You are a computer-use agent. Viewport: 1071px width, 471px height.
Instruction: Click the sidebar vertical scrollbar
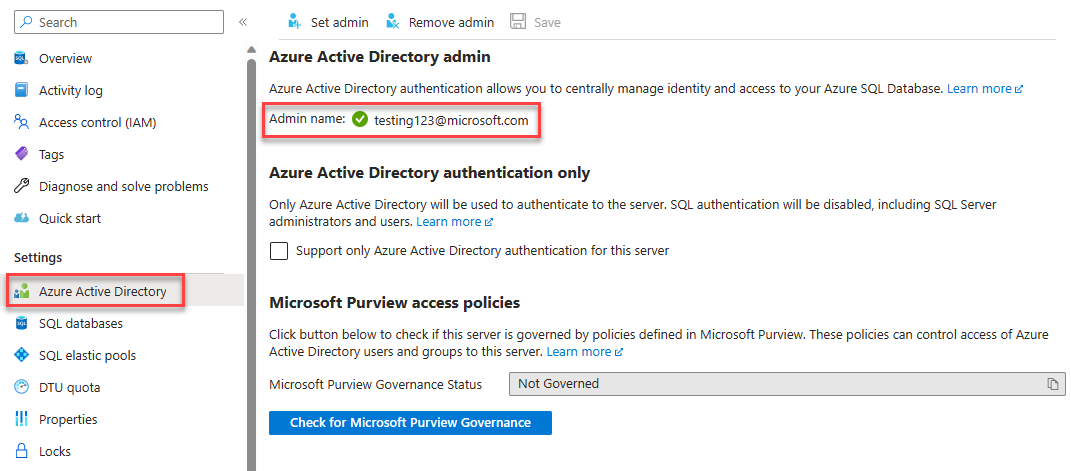(251, 250)
